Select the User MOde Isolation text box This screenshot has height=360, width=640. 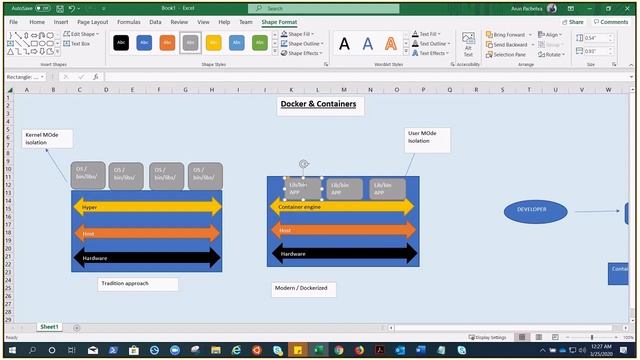click(427, 140)
